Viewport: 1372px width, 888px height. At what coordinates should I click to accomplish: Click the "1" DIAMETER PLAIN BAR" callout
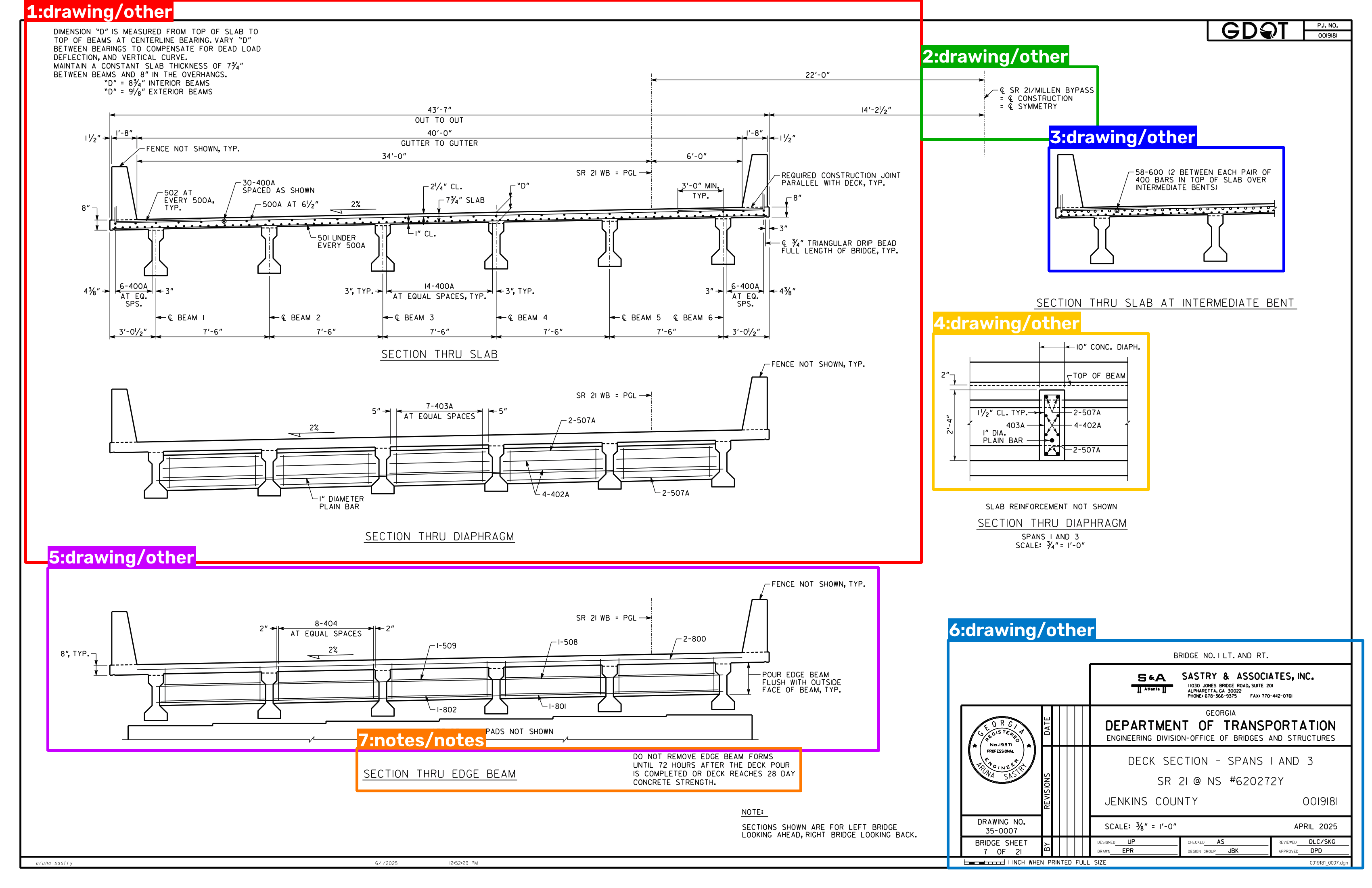[341, 503]
